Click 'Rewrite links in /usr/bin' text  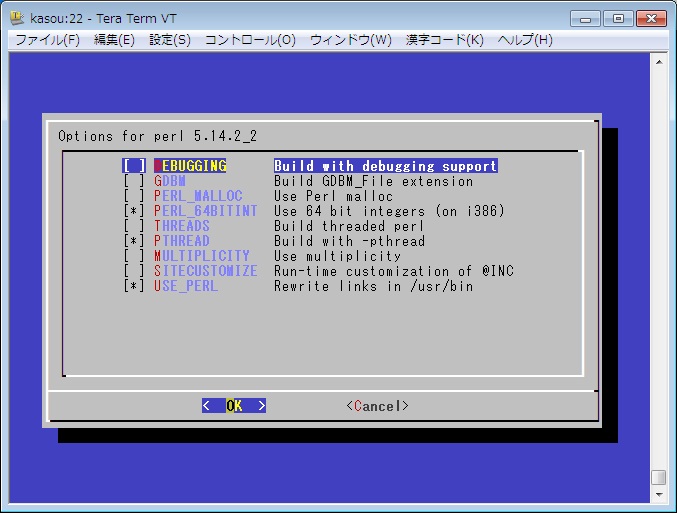(x=374, y=286)
